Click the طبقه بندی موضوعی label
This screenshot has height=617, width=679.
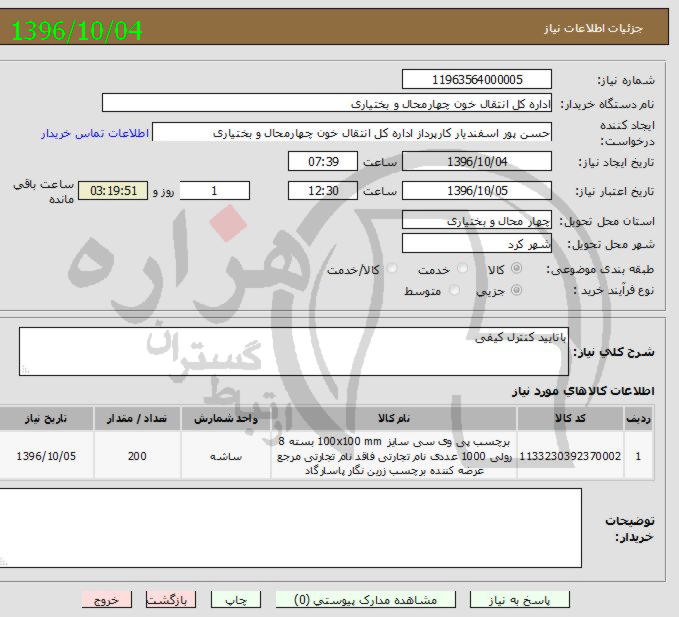pos(600,269)
